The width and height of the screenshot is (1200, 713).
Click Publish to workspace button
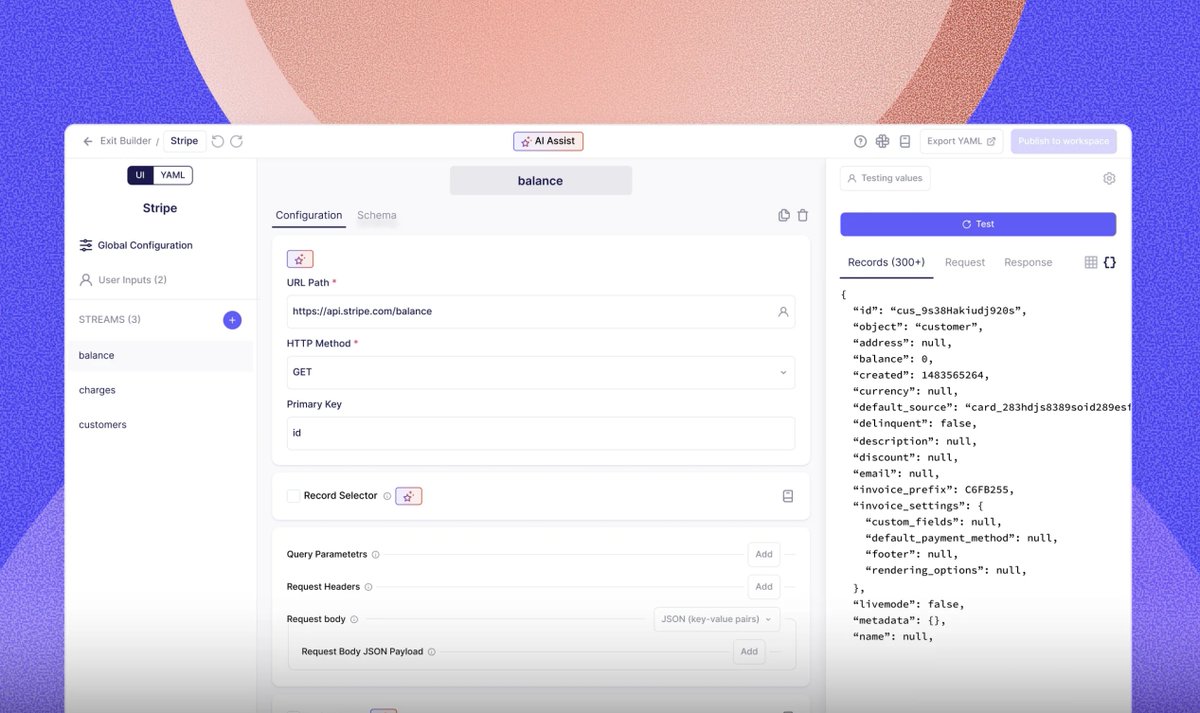(1063, 141)
